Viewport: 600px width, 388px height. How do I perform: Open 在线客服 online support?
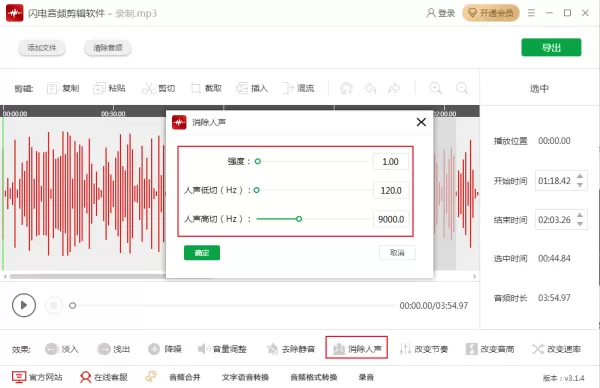(x=103, y=377)
